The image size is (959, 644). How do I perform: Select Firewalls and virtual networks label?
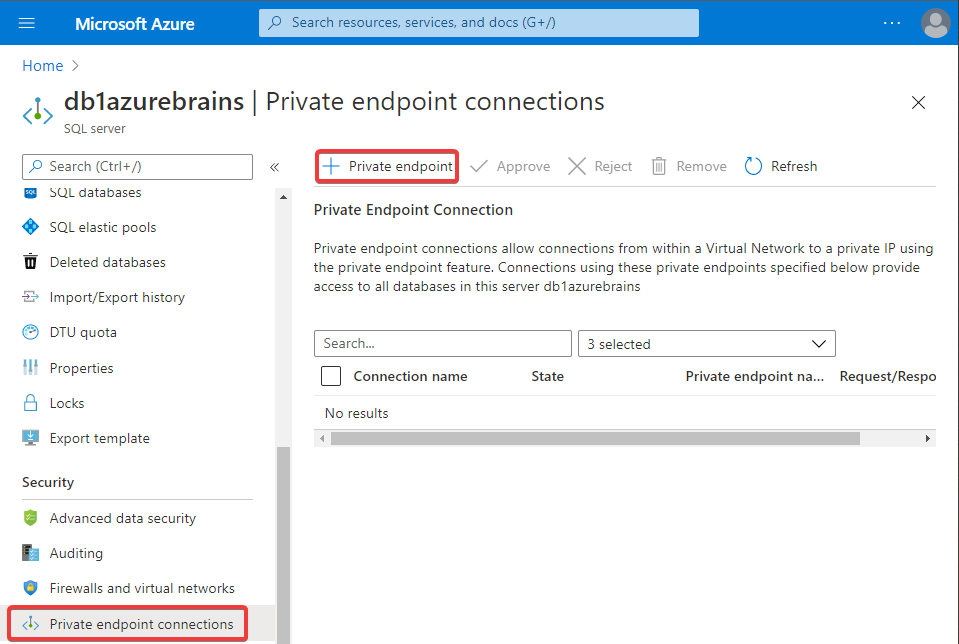pos(142,588)
